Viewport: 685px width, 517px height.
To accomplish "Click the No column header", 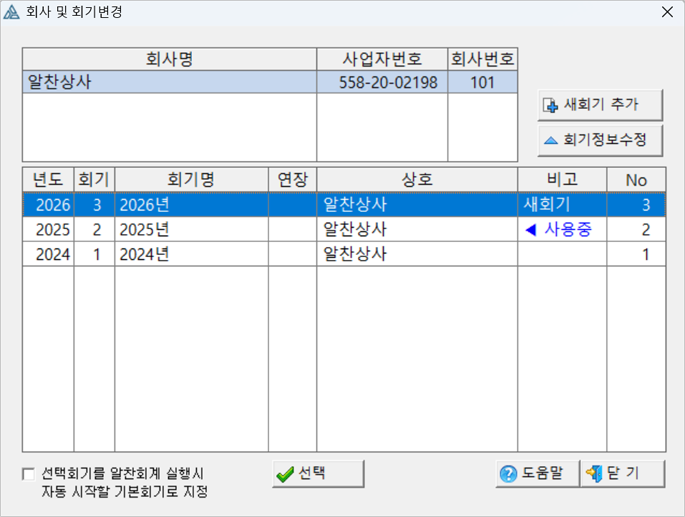I will (636, 180).
